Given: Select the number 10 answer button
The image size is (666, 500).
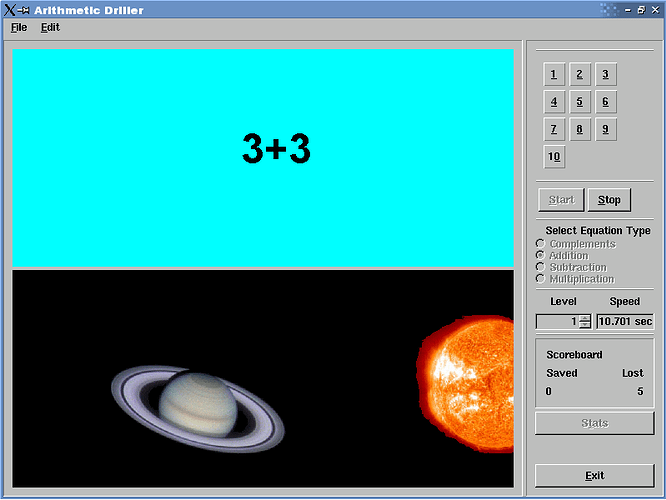Looking at the screenshot, I should 554,157.
